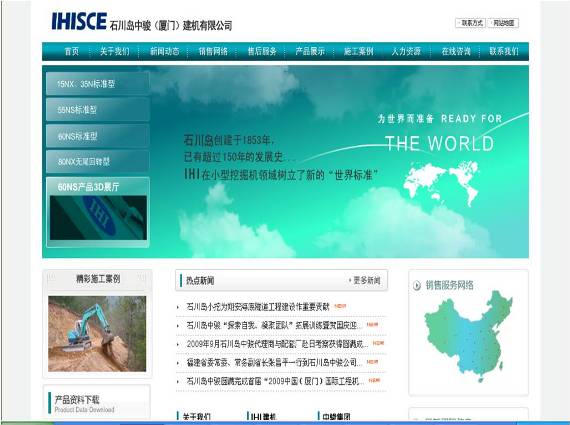
Task: Select the 60NS标准型 product button
Action: [97, 136]
